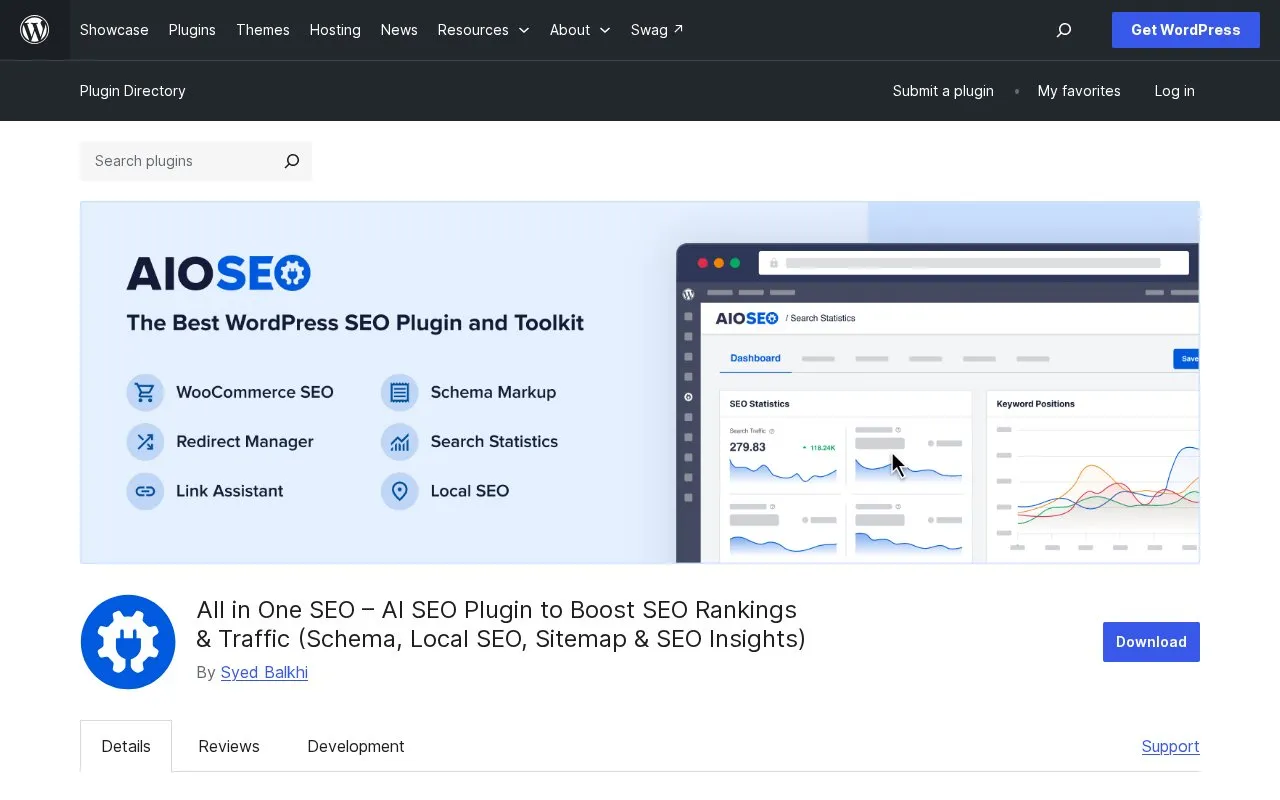
Task: Open the Showcase menu item
Action: pos(114,30)
